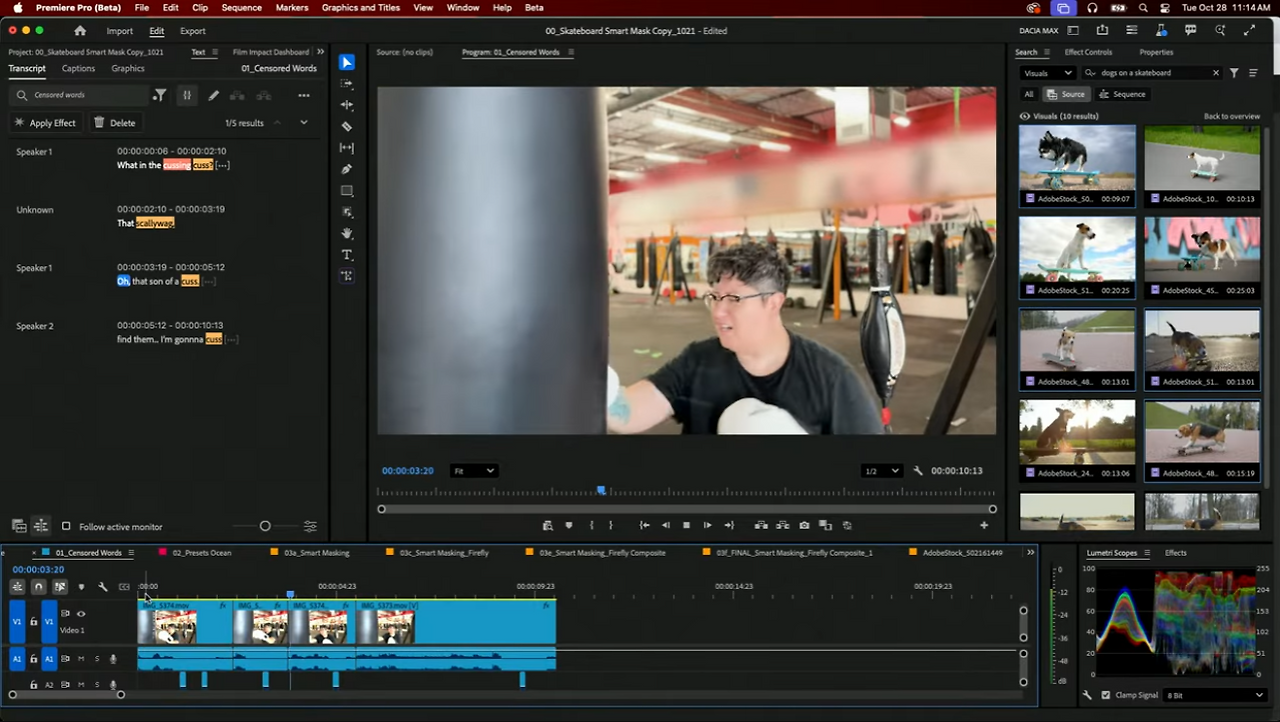Click the Quick Export share icon
Image resolution: width=1280 pixels, height=722 pixels.
point(1102,31)
